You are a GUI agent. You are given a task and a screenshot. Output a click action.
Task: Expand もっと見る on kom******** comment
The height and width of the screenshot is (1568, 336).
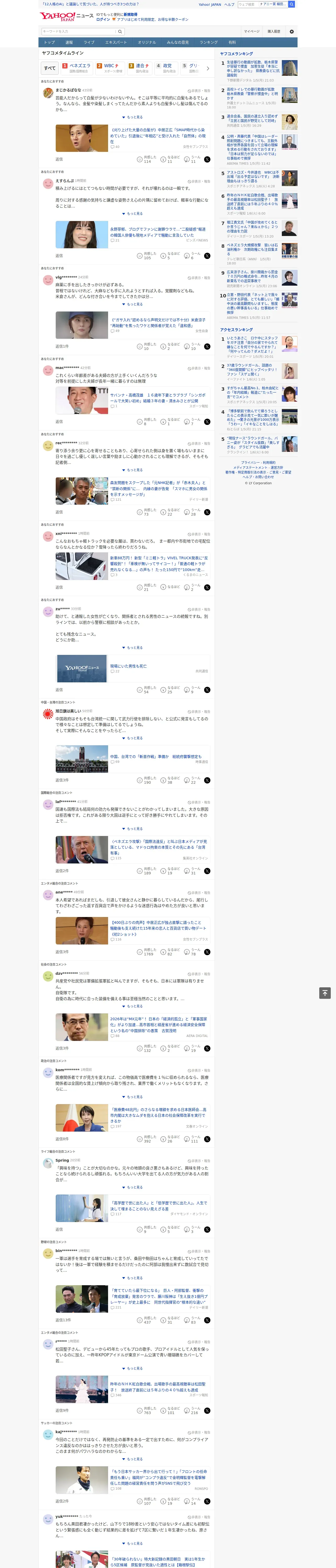pyautogui.click(x=132, y=1097)
